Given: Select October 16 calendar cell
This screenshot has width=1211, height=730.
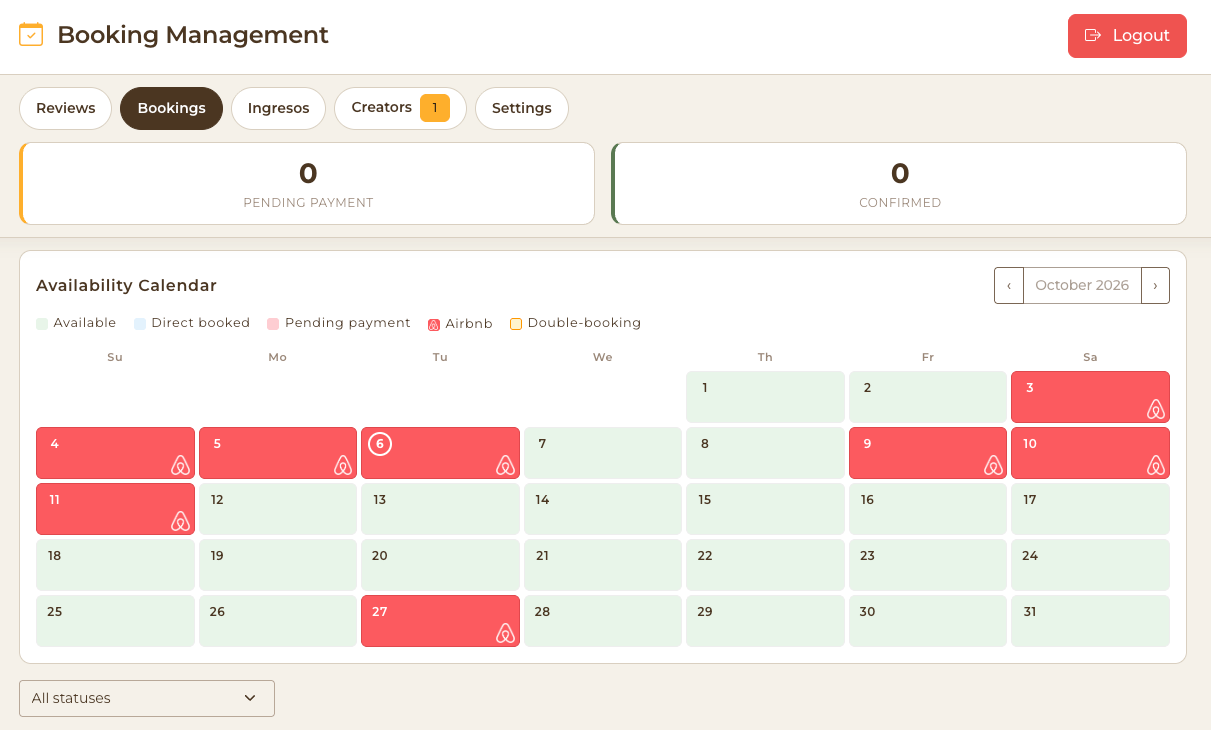Looking at the screenshot, I should point(928,509).
